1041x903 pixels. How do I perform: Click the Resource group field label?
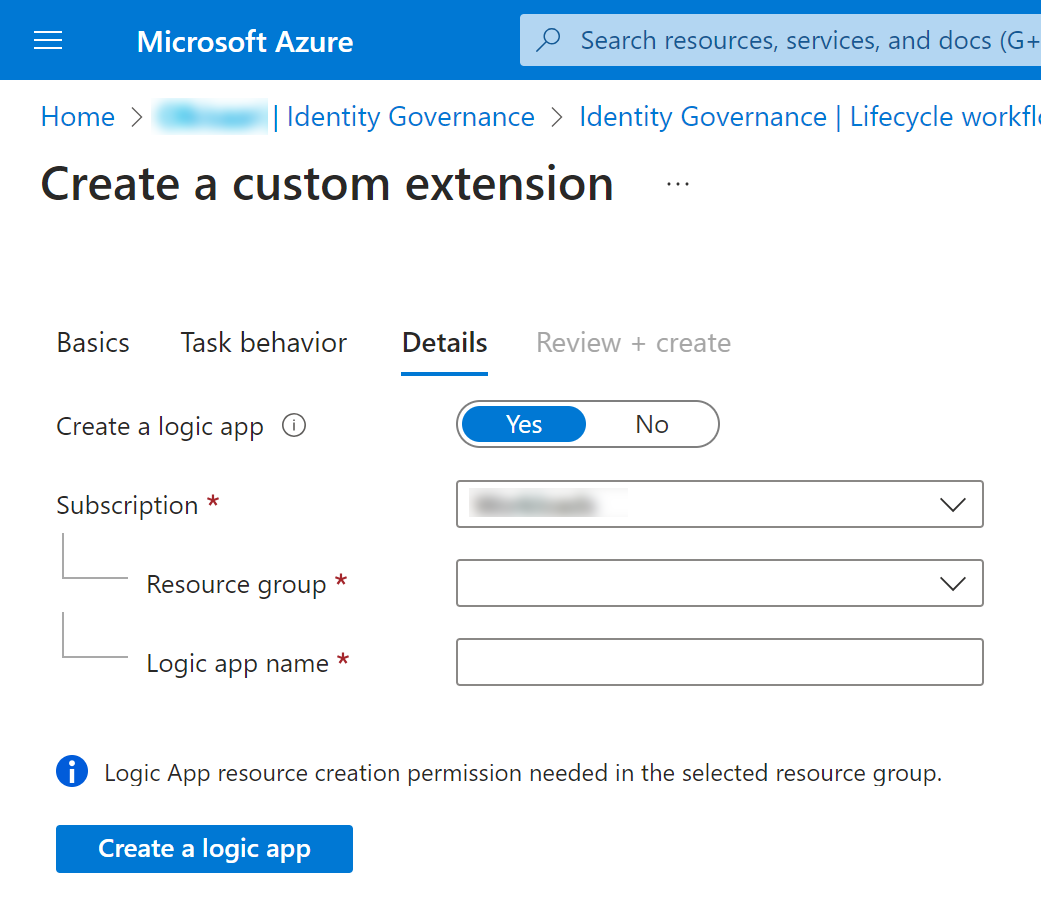point(236,584)
